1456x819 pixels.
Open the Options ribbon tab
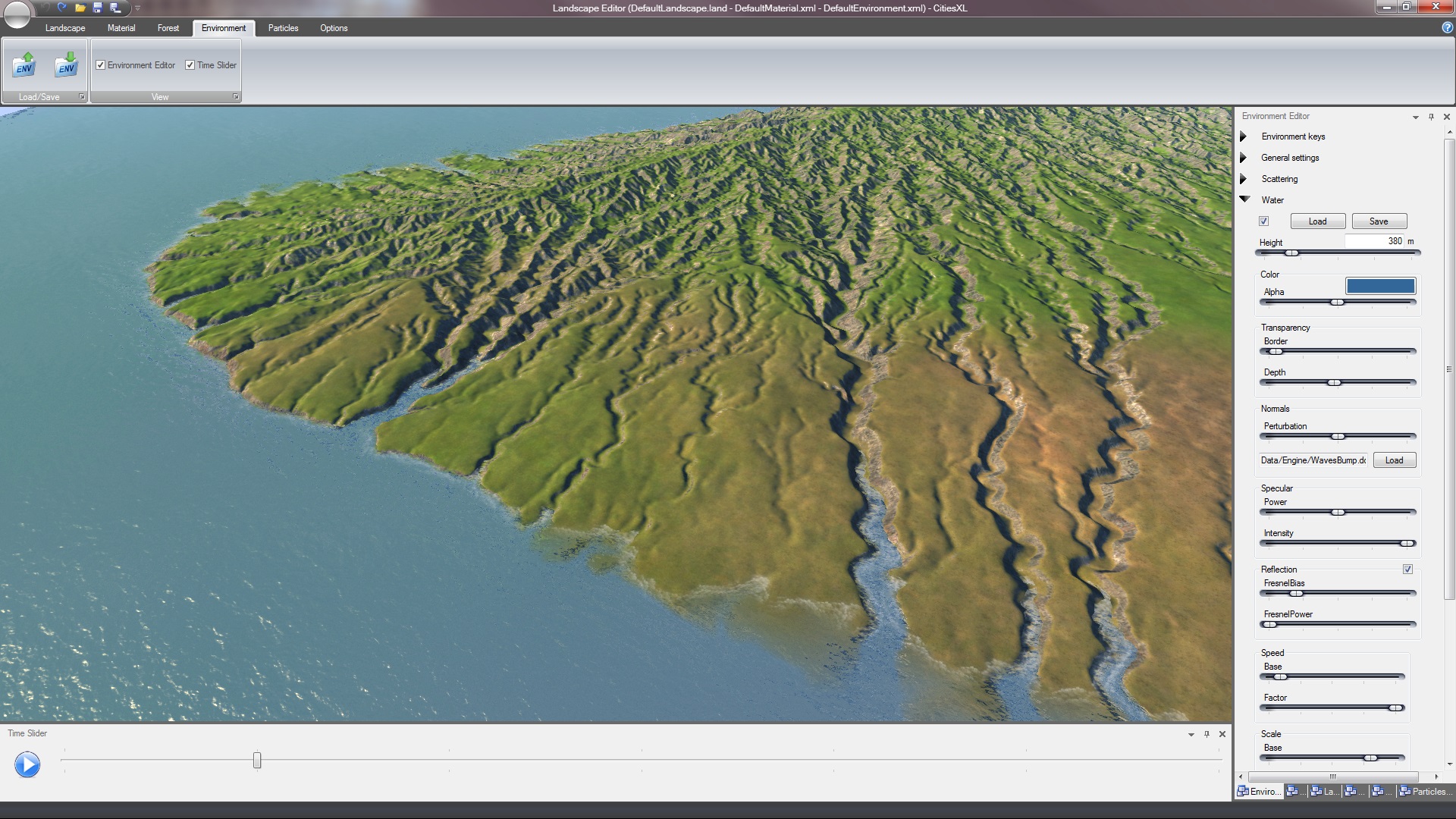(333, 28)
